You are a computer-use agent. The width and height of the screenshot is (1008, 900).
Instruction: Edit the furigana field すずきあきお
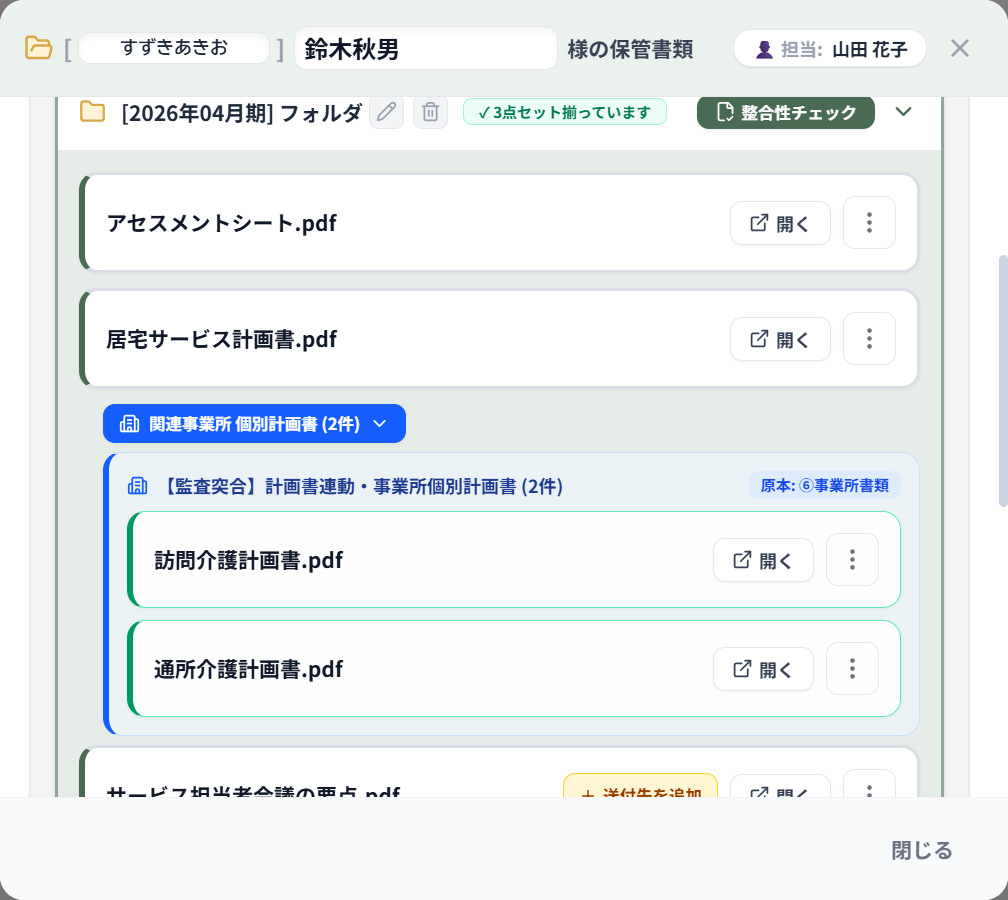174,48
